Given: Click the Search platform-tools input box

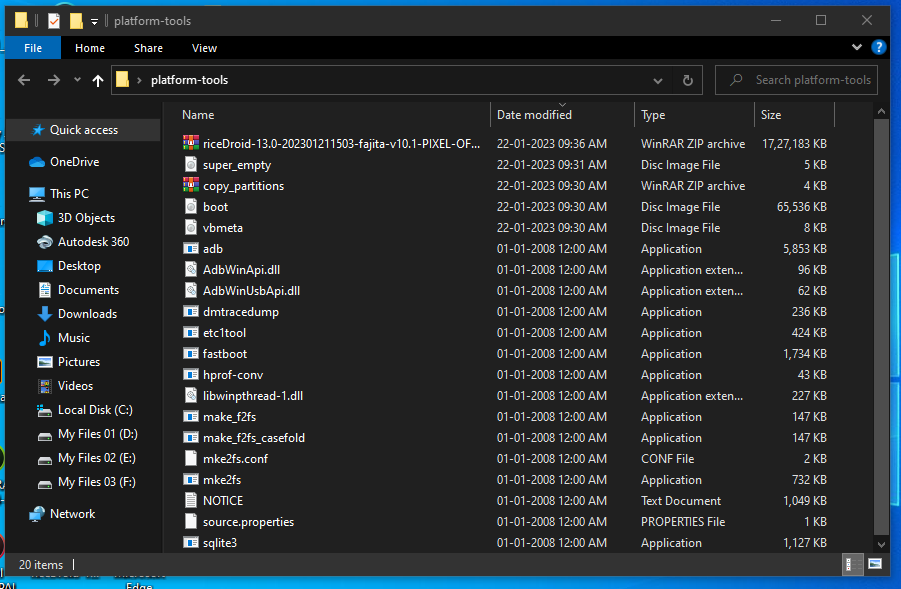Looking at the screenshot, I should click(810, 81).
